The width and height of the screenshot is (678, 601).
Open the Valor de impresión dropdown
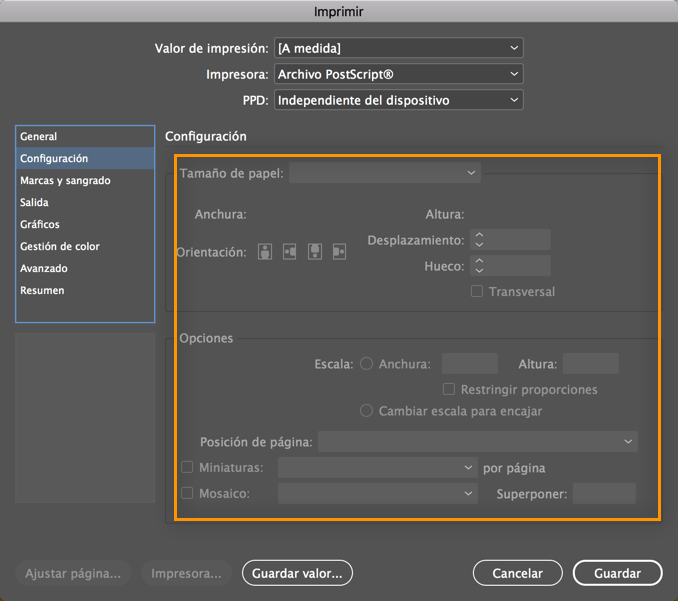pos(398,48)
